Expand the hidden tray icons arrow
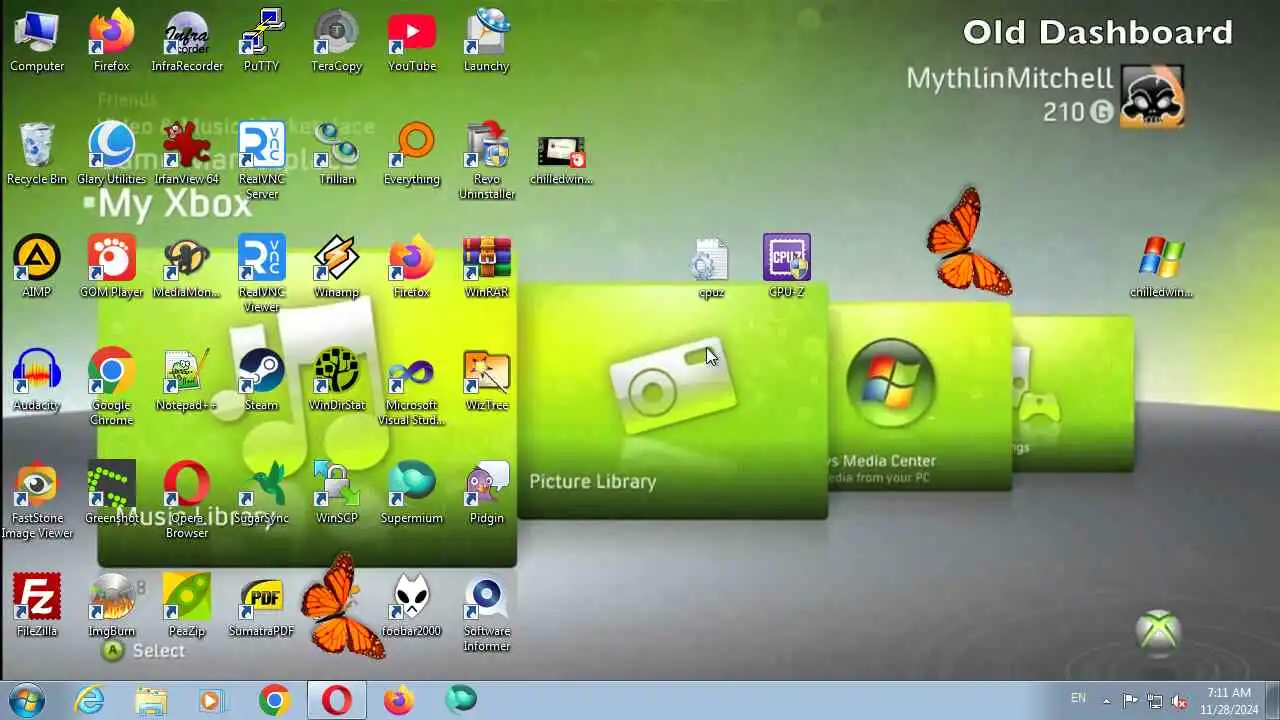1280x720 pixels. tap(1106, 700)
